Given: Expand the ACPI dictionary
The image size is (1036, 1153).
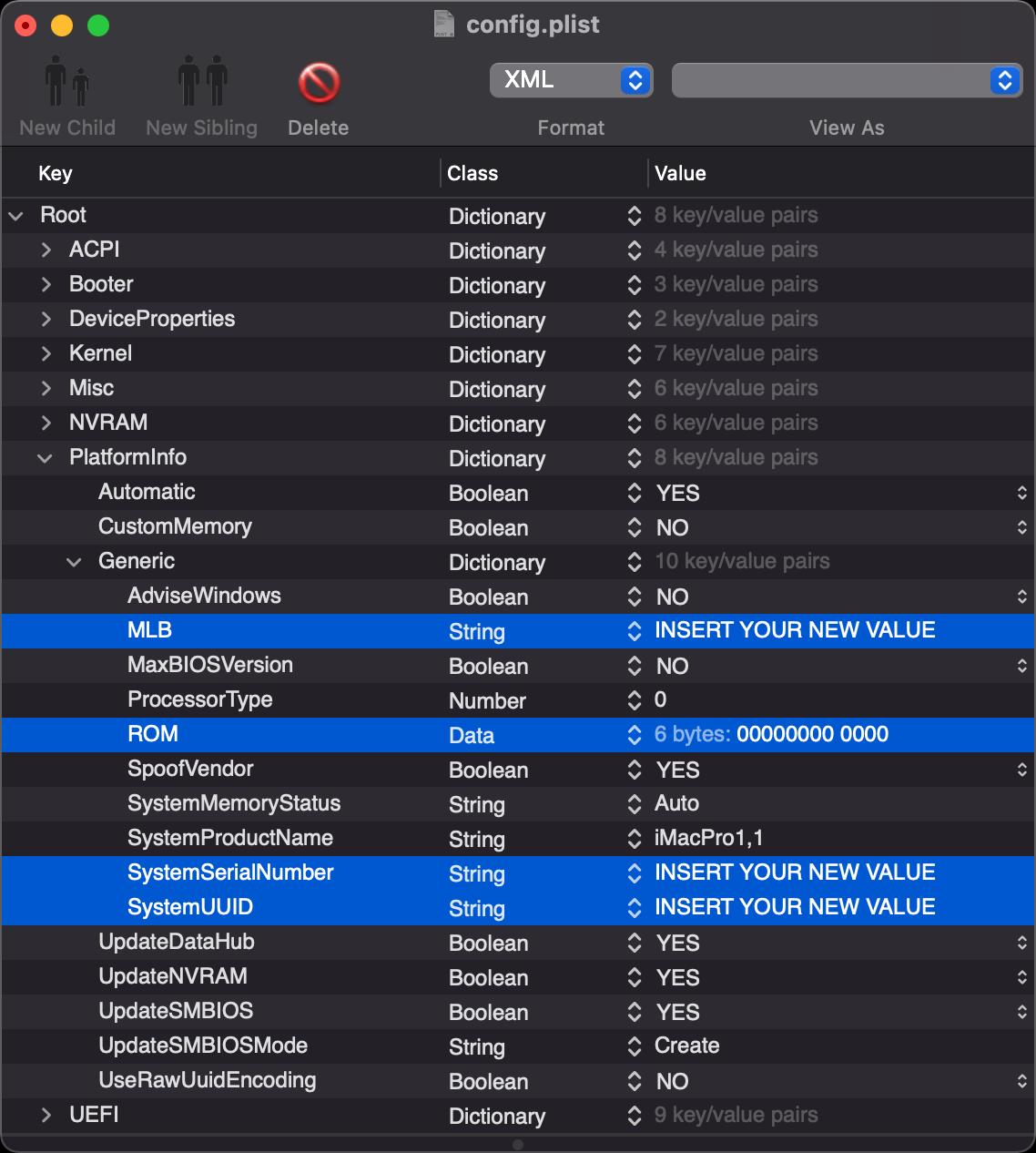Looking at the screenshot, I should click(46, 250).
